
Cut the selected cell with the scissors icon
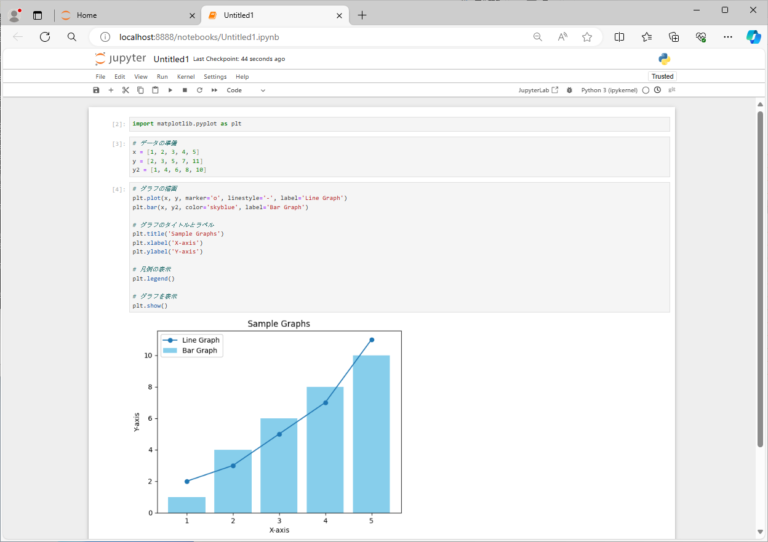125,90
